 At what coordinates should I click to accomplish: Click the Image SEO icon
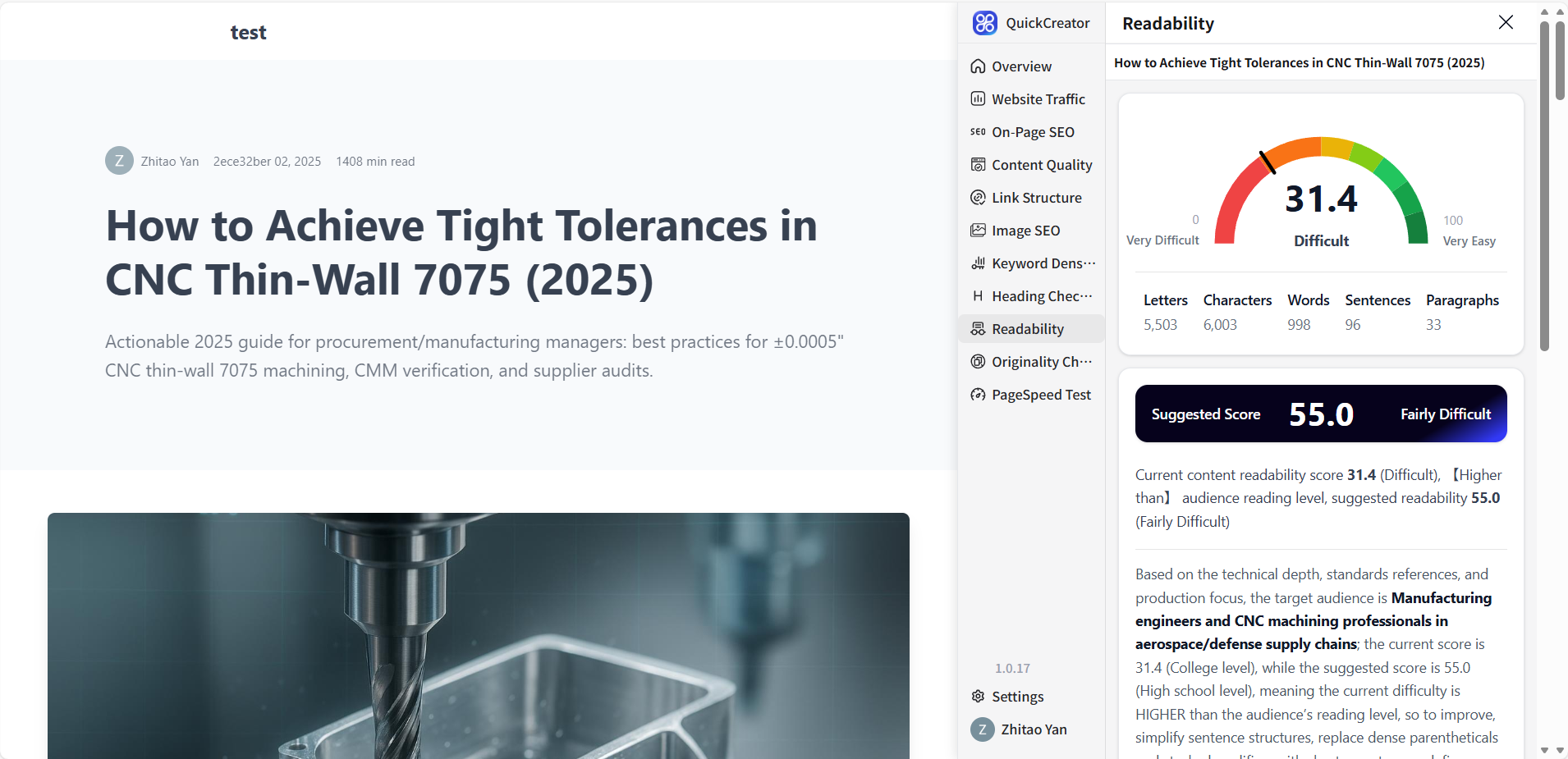(x=978, y=231)
